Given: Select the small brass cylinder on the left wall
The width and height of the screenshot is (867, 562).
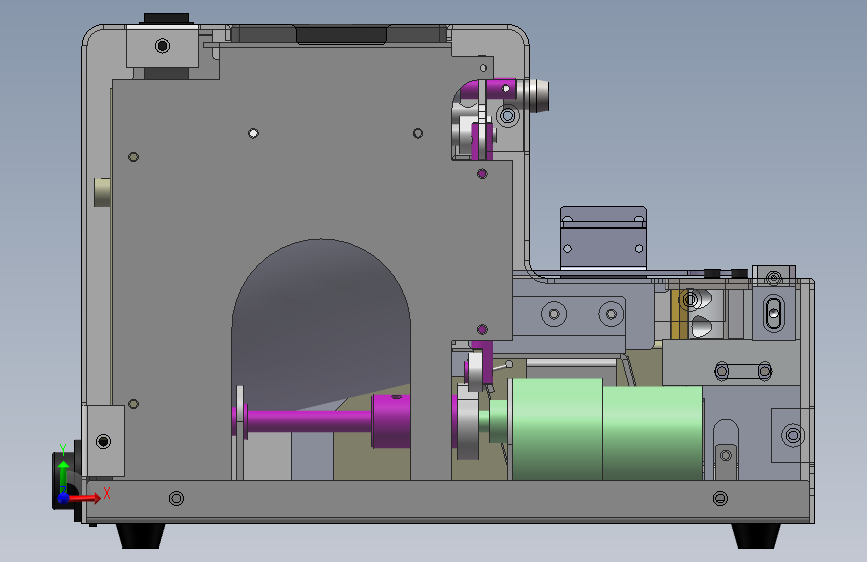Looking at the screenshot, I should click(x=102, y=192).
